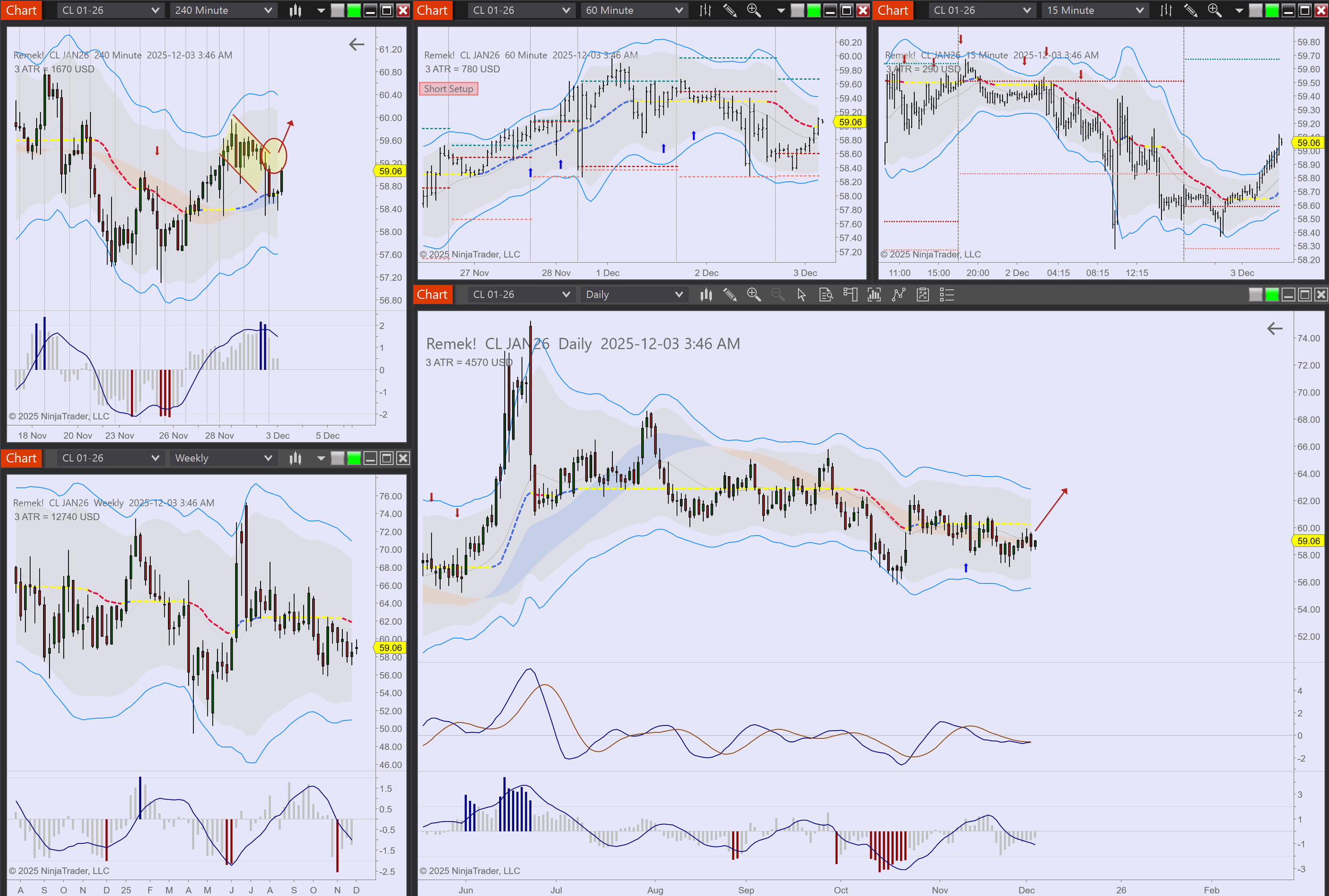This screenshot has height=896, width=1329.
Task: Click Short Setup label on 60 Minute chart
Action: click(x=448, y=89)
